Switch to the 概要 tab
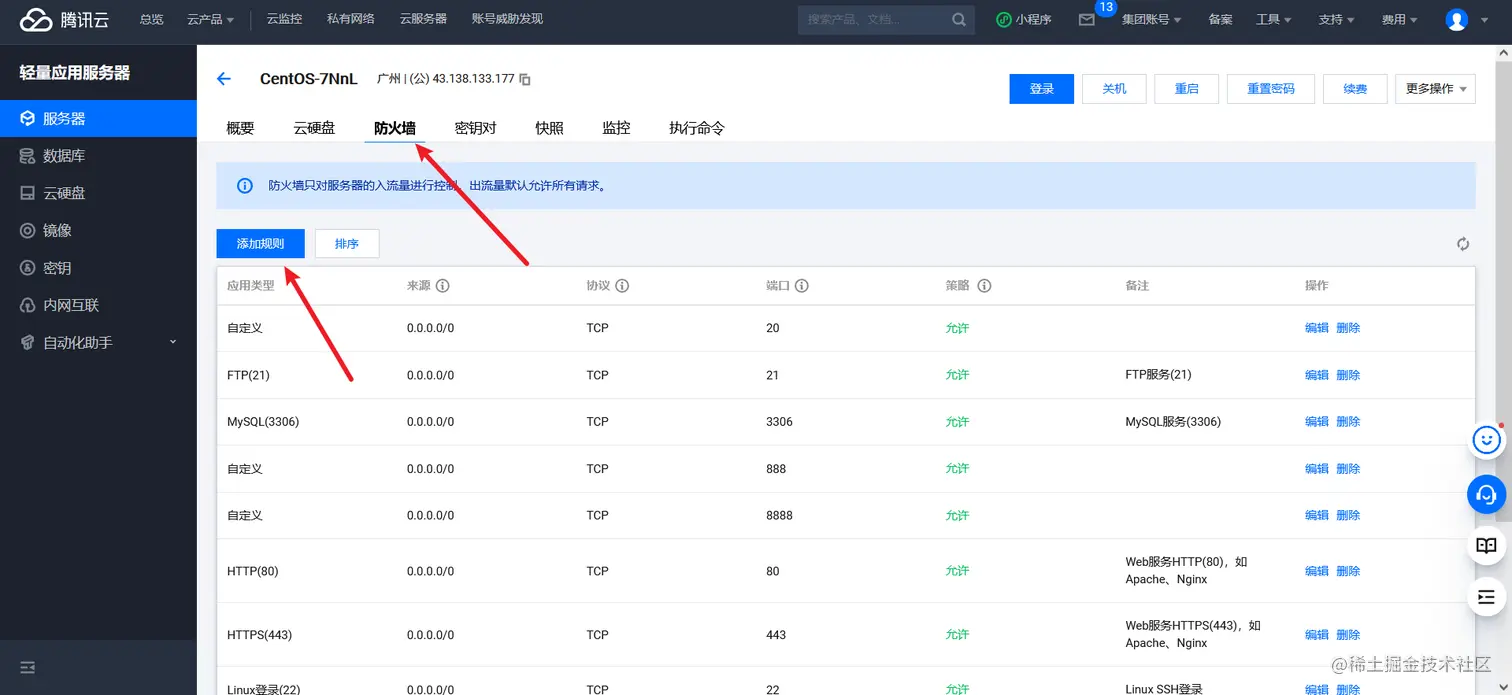1512x695 pixels. [240, 128]
